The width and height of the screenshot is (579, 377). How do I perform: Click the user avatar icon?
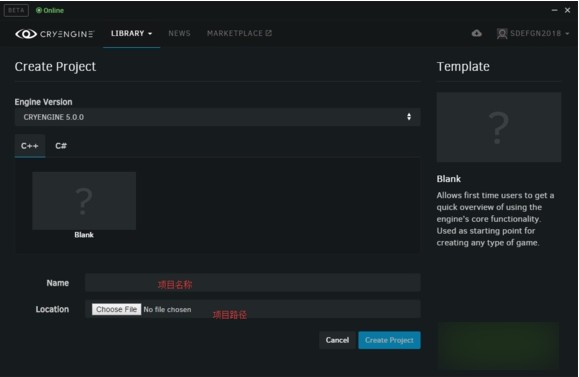502,34
